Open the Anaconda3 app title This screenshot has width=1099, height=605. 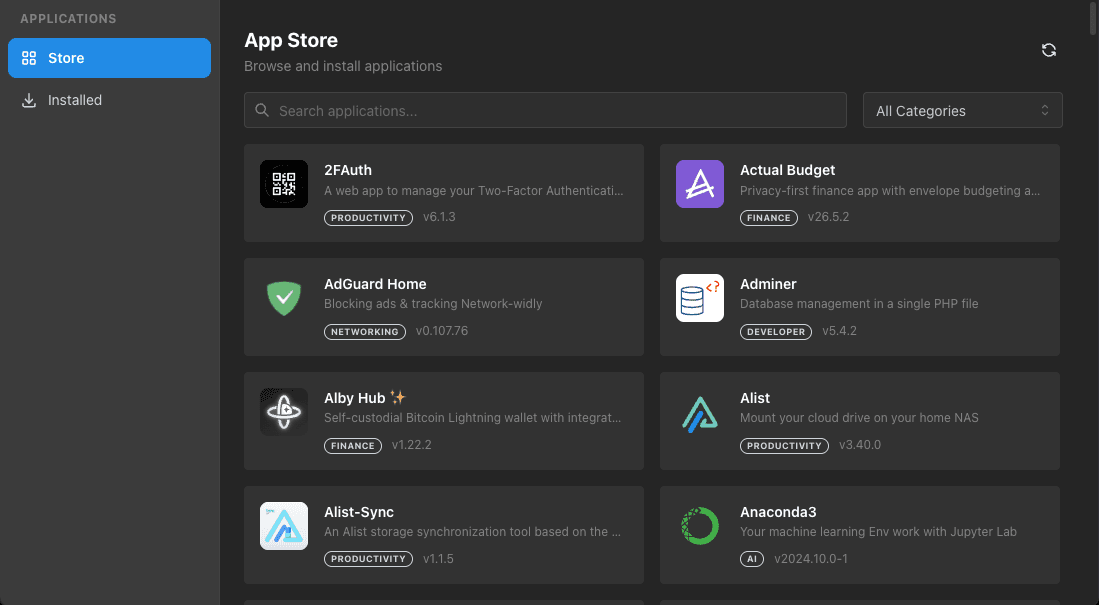(778, 512)
